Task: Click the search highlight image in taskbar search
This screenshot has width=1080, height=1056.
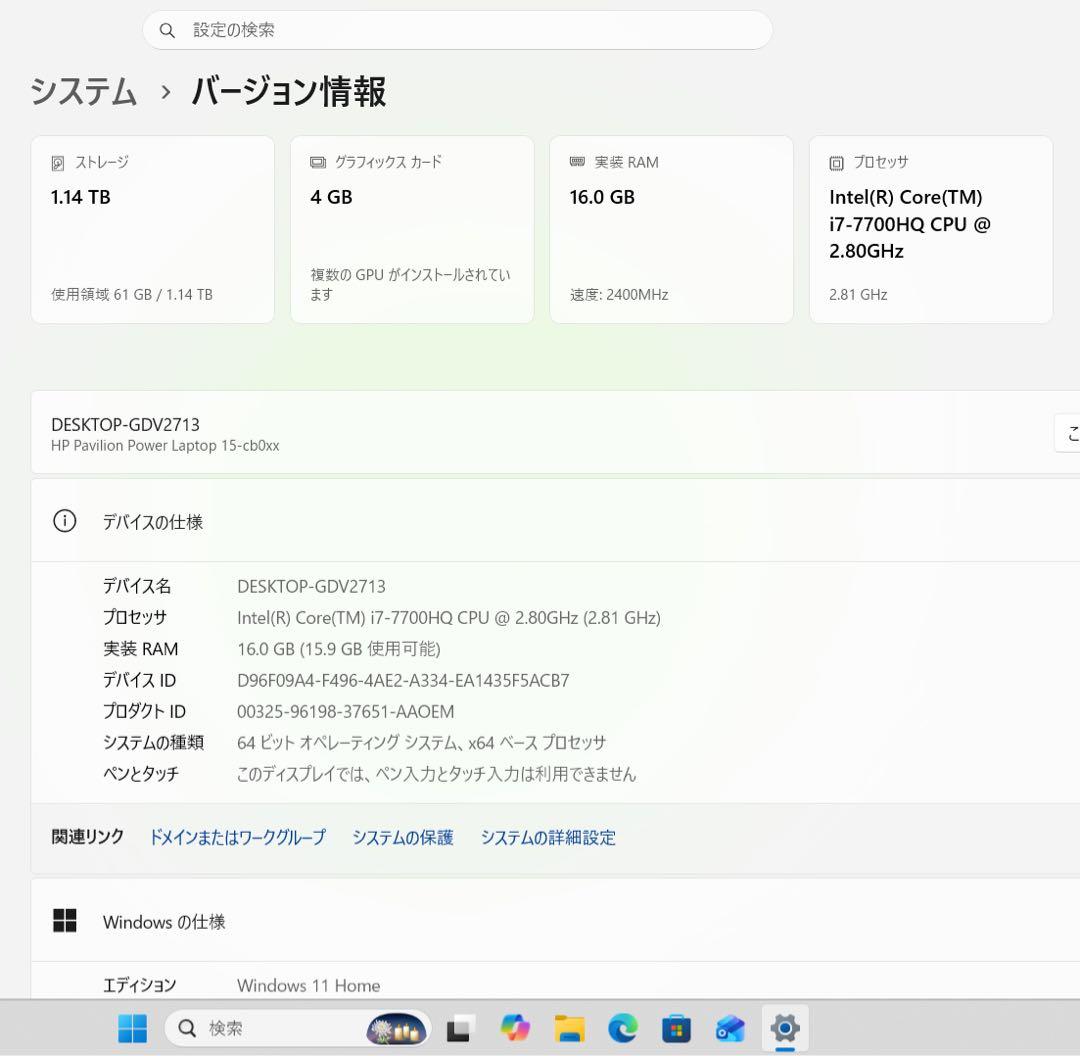Action: [x=396, y=1029]
